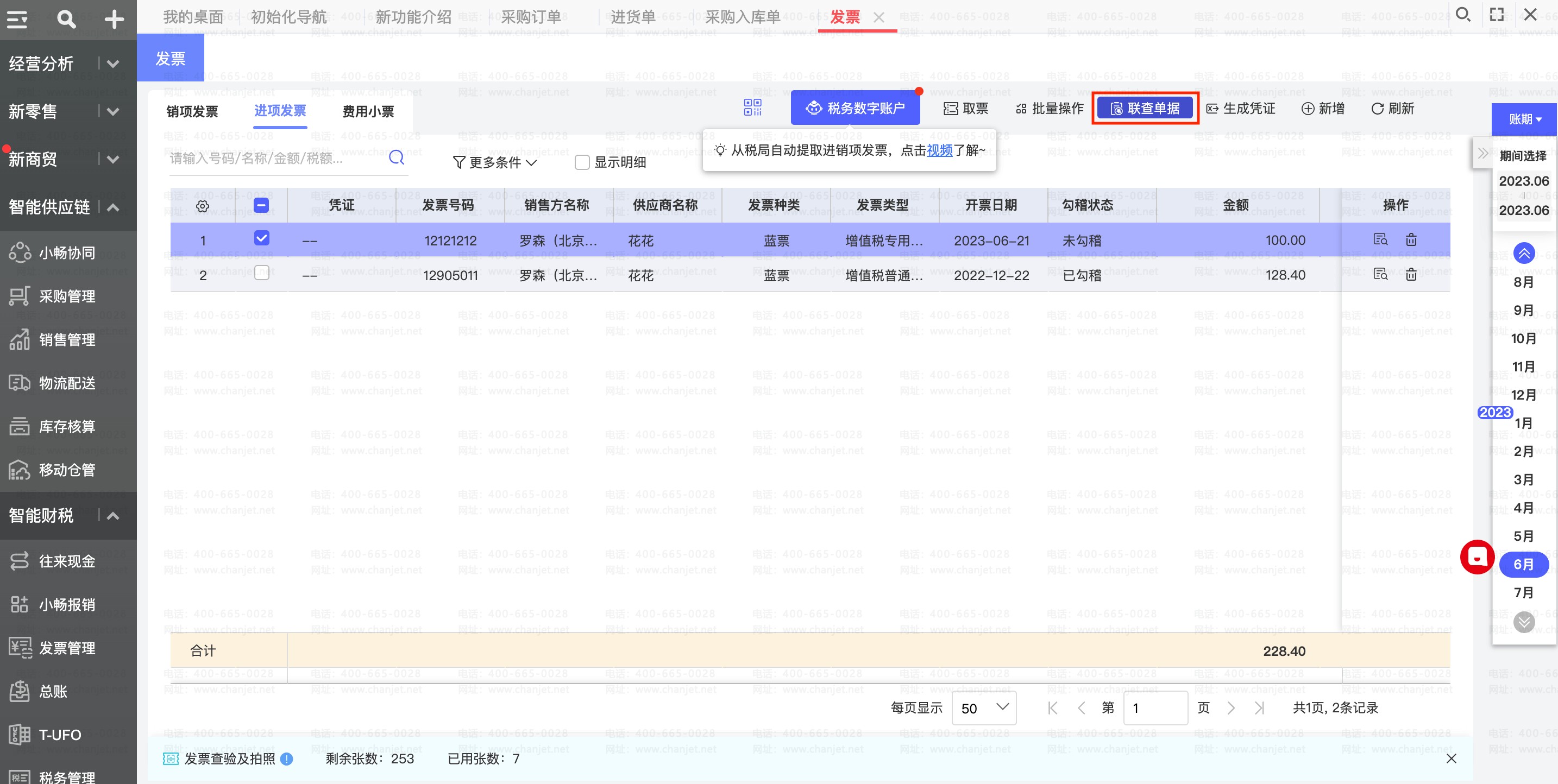Viewport: 1558px width, 784px height.
Task: Open the 每页显示 50 page size dropdown
Action: [984, 707]
